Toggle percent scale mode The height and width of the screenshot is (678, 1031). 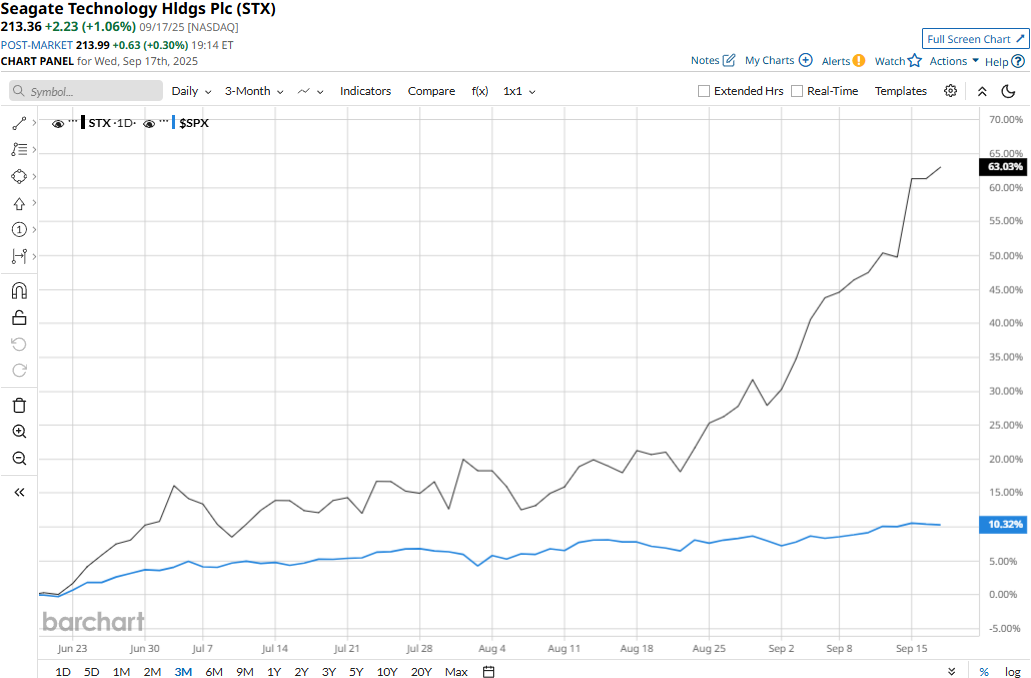point(984,671)
